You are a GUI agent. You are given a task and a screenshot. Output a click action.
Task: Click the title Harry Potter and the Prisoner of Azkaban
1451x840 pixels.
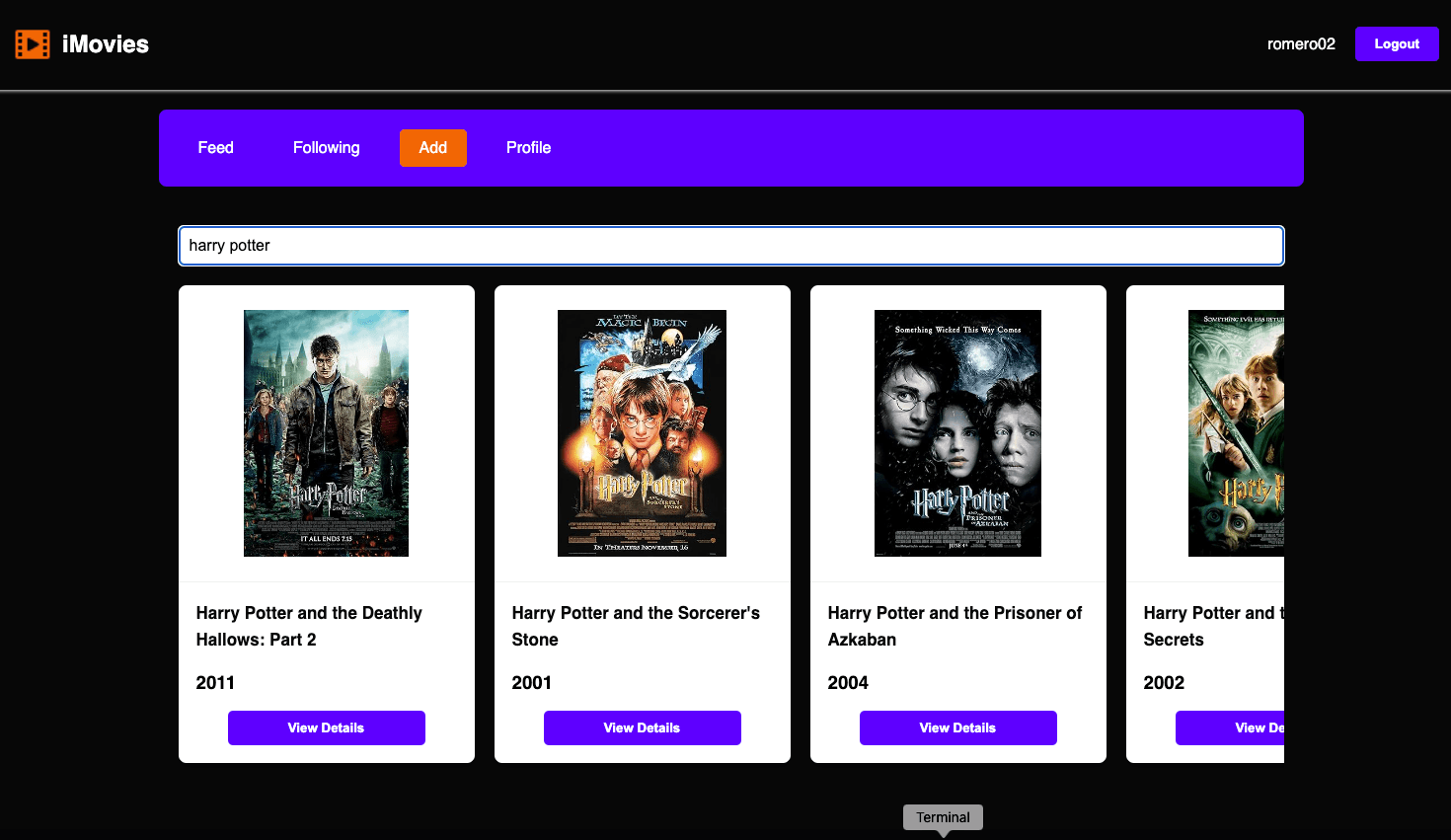(955, 626)
